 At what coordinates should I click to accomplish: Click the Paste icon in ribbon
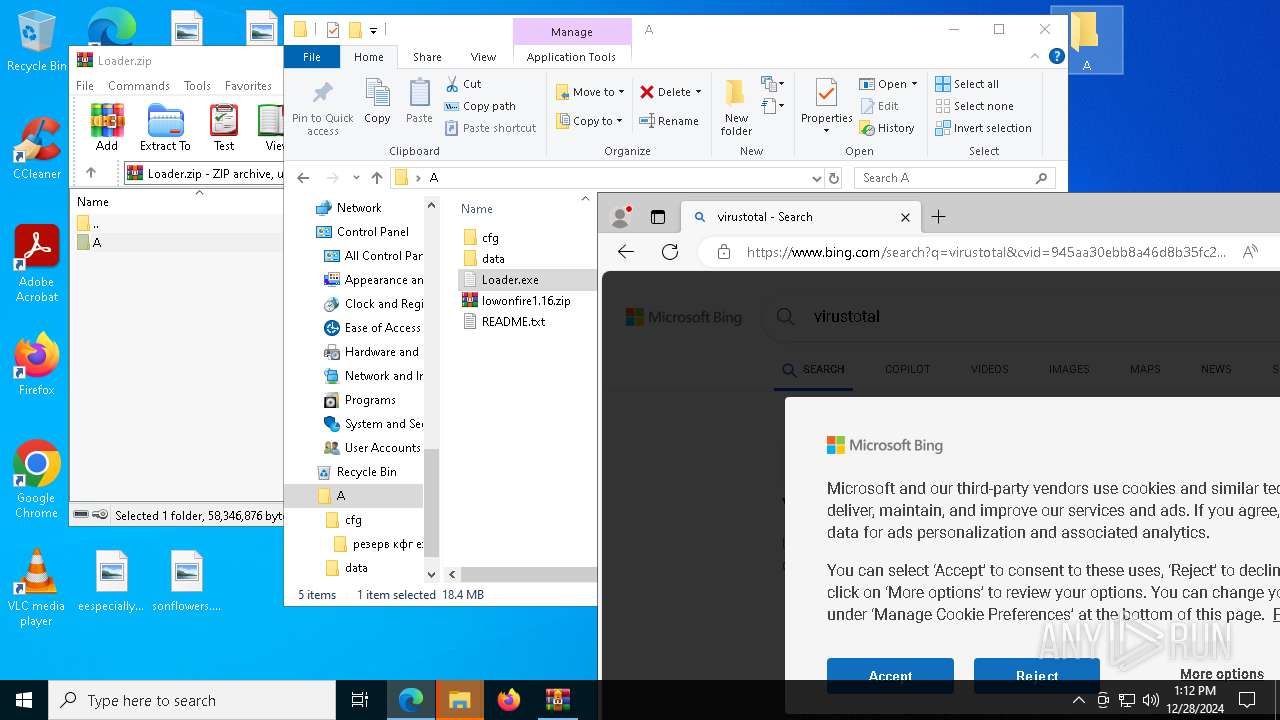point(419,101)
